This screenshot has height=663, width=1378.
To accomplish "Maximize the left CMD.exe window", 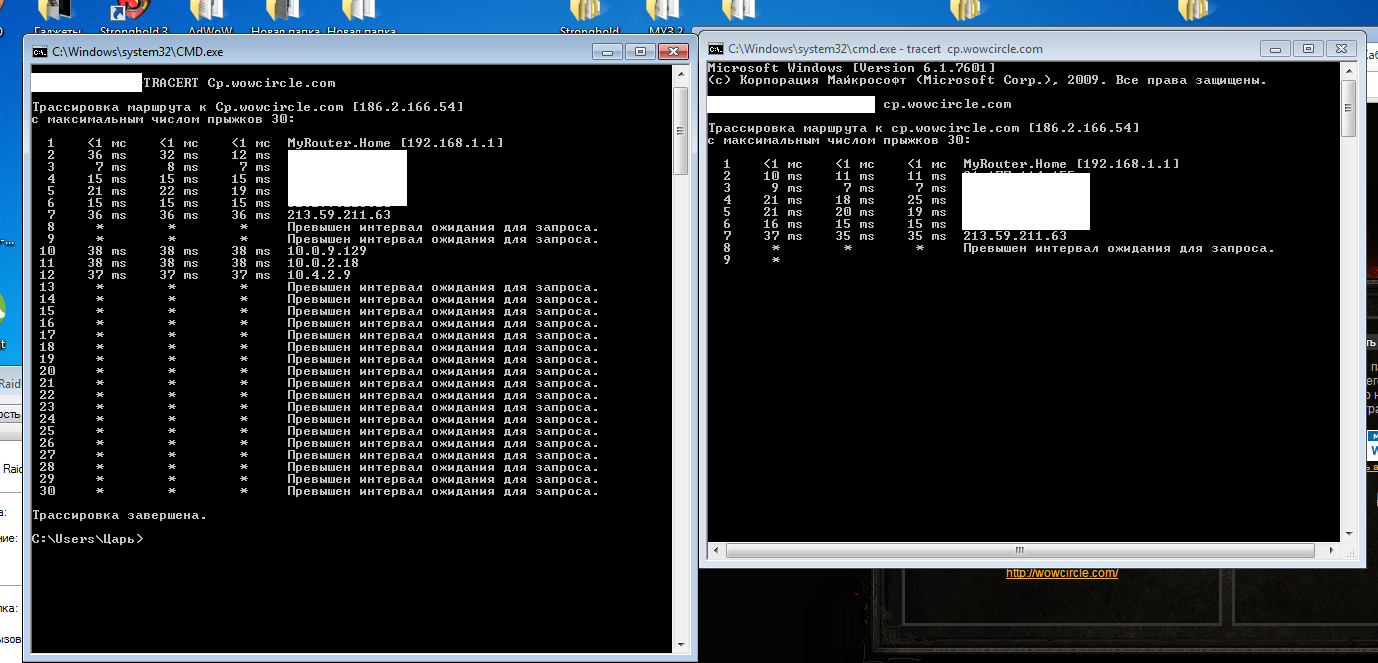I will [639, 52].
